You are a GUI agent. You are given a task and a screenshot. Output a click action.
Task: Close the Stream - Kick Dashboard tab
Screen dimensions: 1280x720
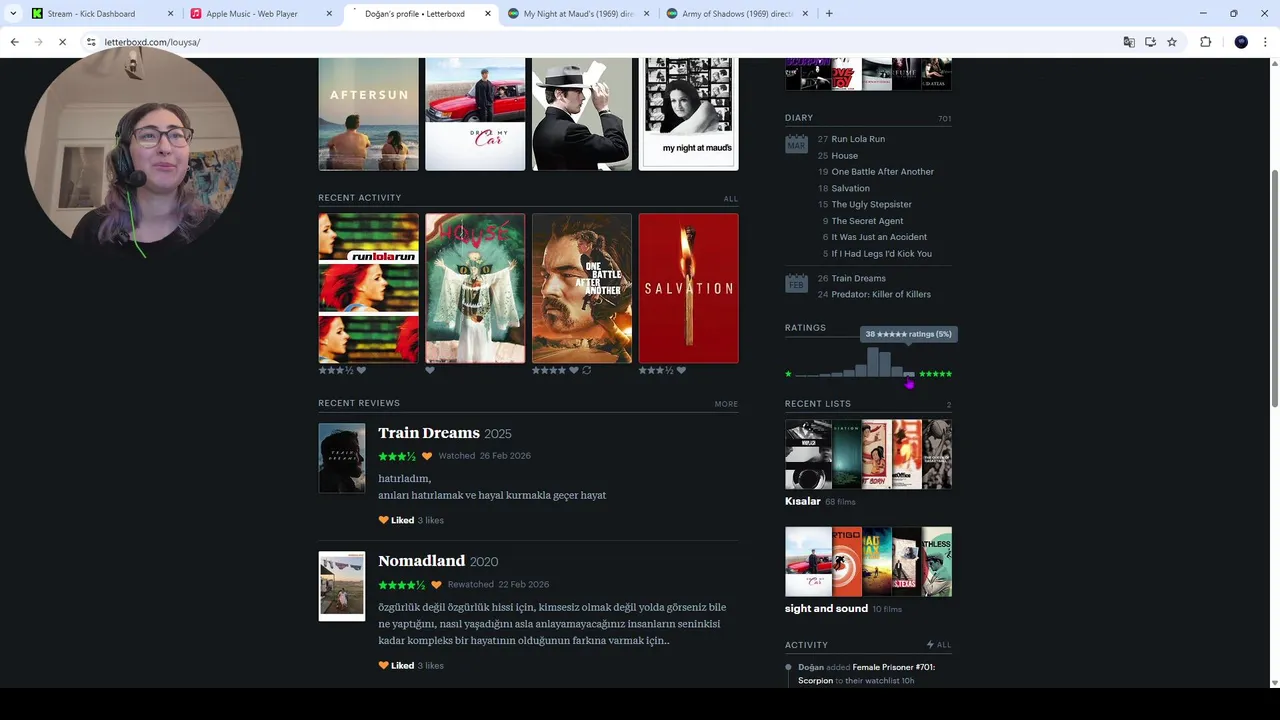170,14
